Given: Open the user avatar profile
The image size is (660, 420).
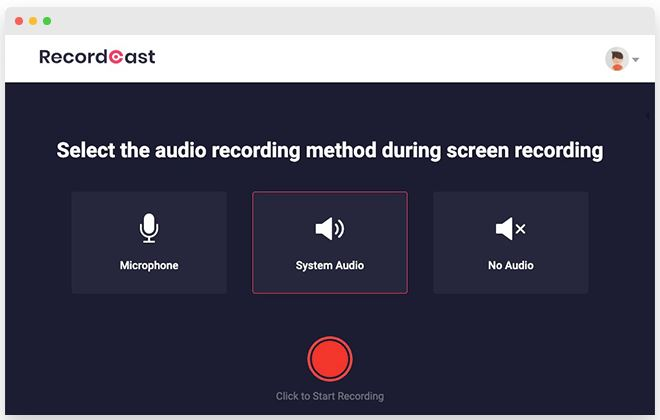Looking at the screenshot, I should click(x=617, y=59).
